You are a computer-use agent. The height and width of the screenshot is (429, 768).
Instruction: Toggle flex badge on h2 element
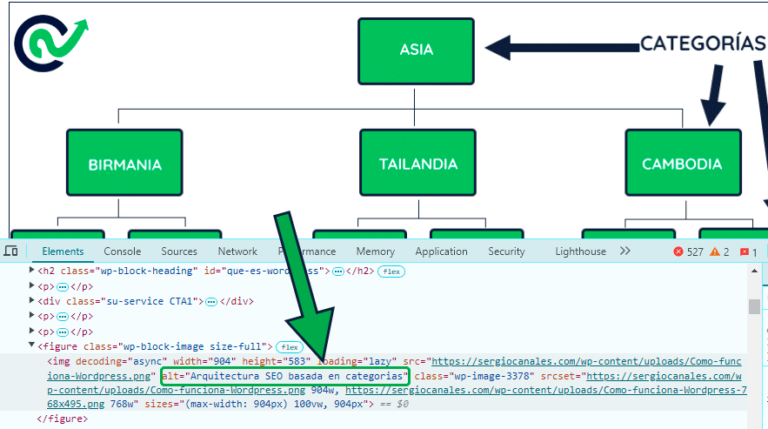pos(390,271)
